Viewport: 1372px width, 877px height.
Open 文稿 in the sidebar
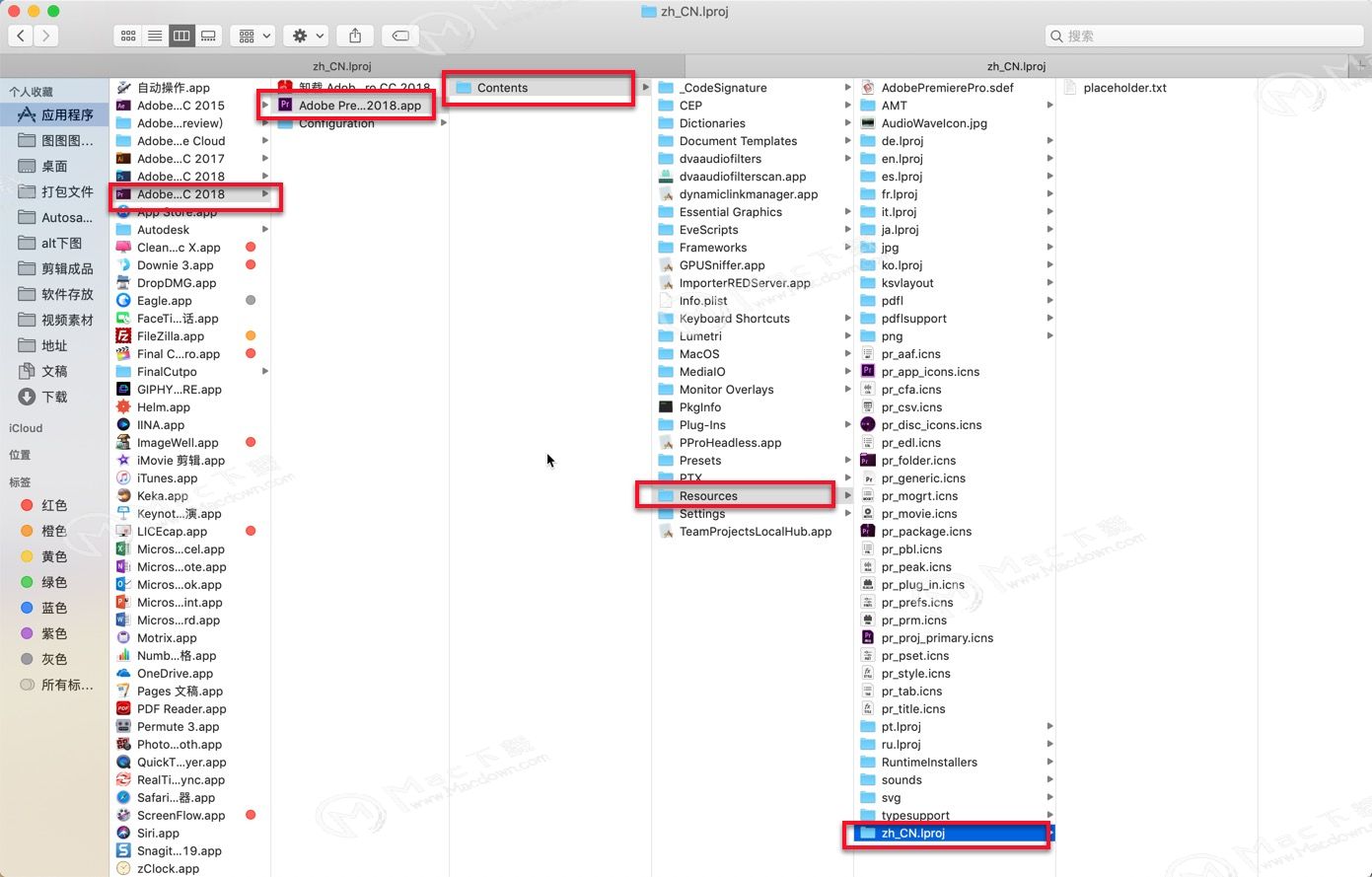(54, 371)
